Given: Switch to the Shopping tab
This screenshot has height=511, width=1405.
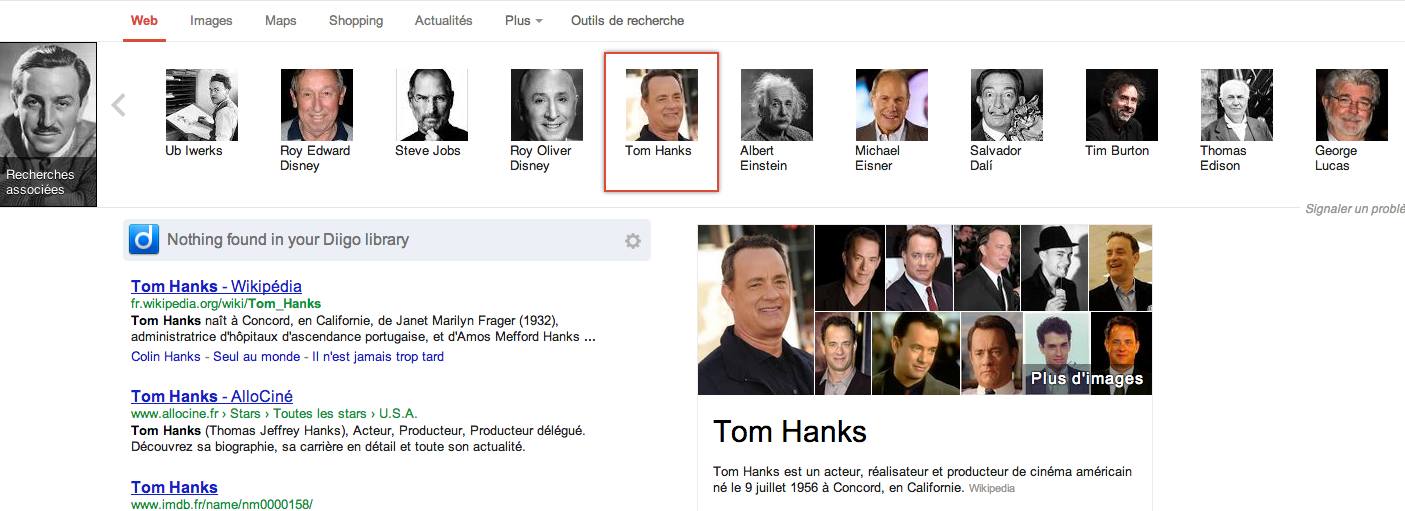Looking at the screenshot, I should click(x=356, y=20).
